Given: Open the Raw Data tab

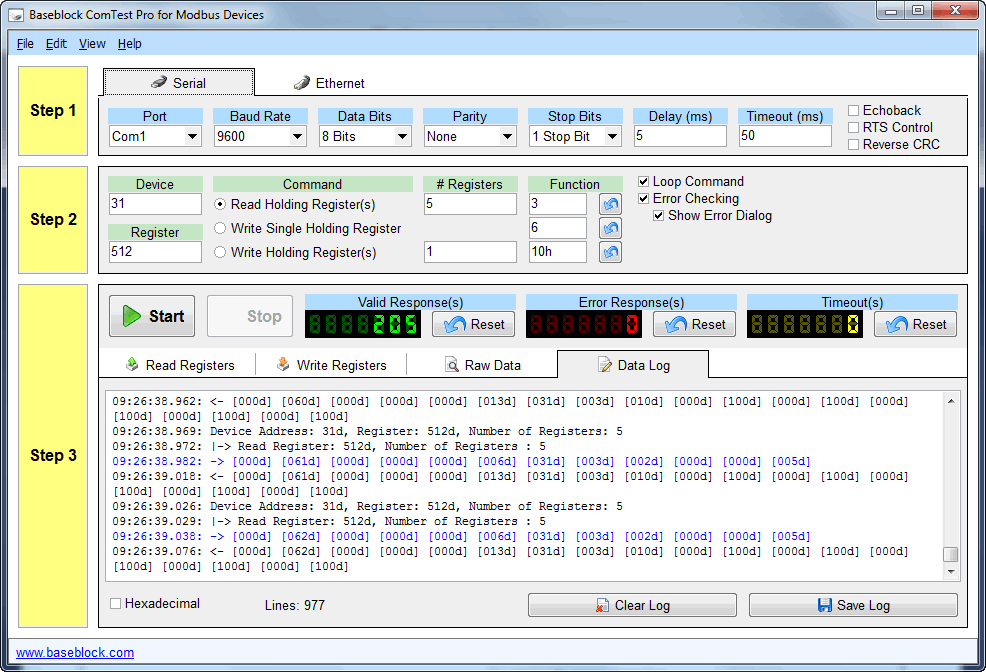Looking at the screenshot, I should 482,365.
